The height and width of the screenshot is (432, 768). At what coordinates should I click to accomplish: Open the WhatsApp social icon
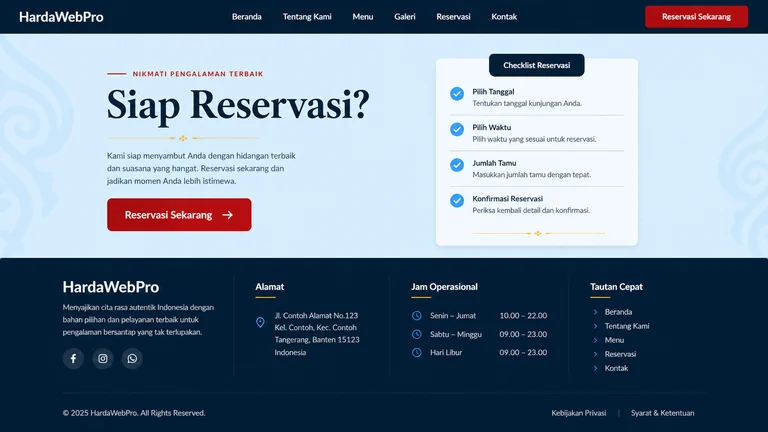pos(132,359)
